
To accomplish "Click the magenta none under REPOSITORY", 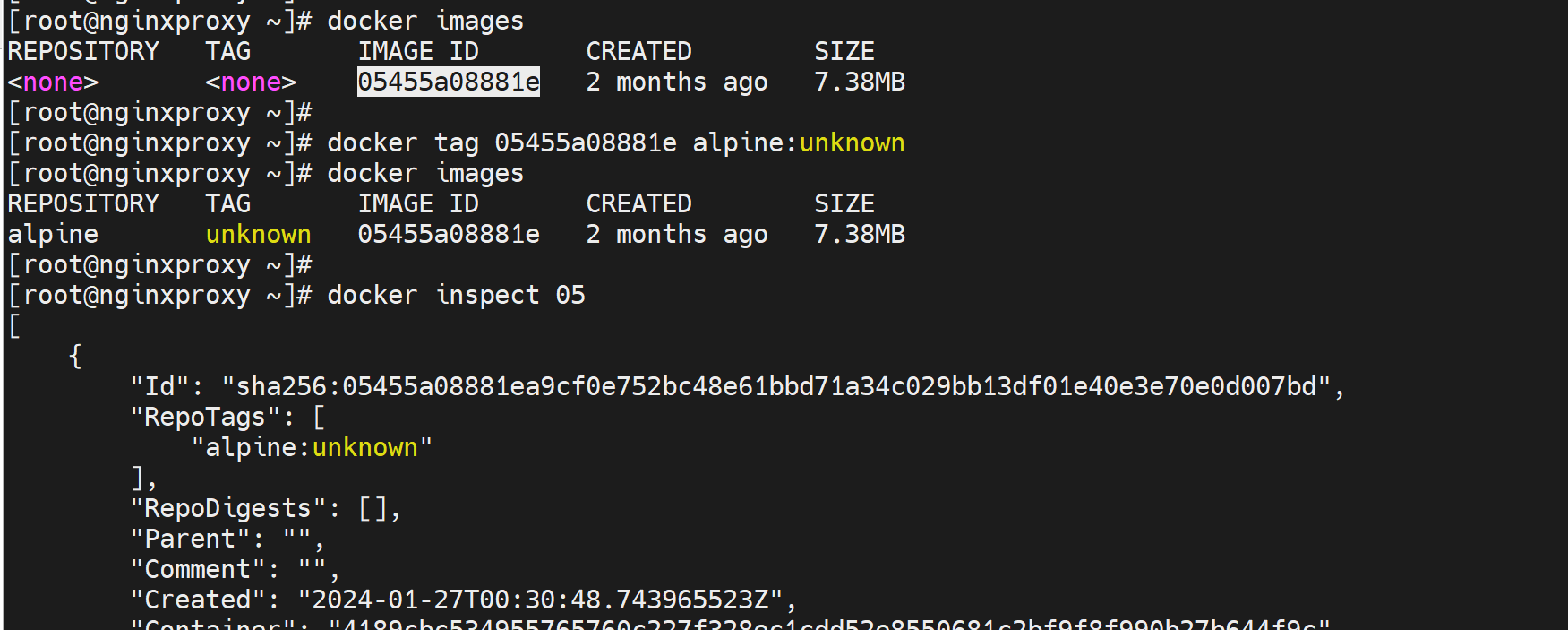I will tap(53, 82).
